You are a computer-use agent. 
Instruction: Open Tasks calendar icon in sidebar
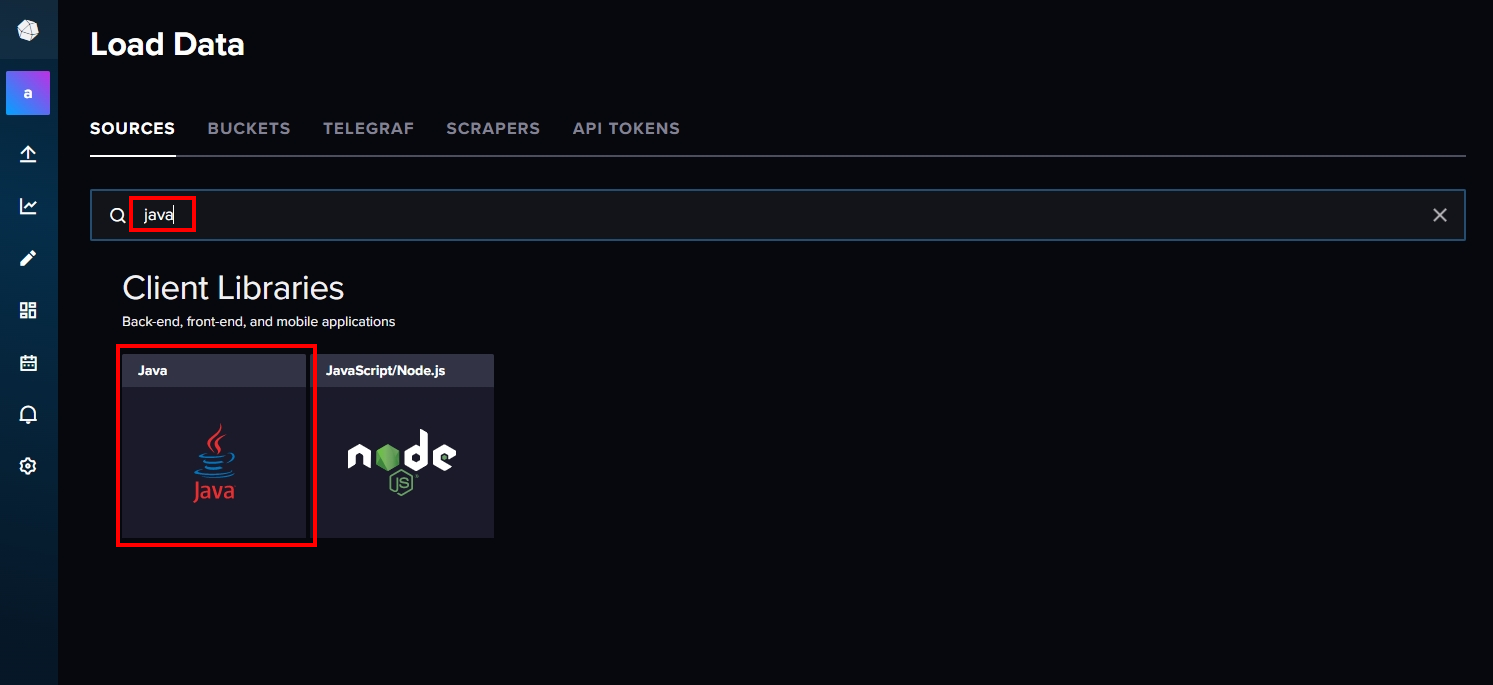28,362
